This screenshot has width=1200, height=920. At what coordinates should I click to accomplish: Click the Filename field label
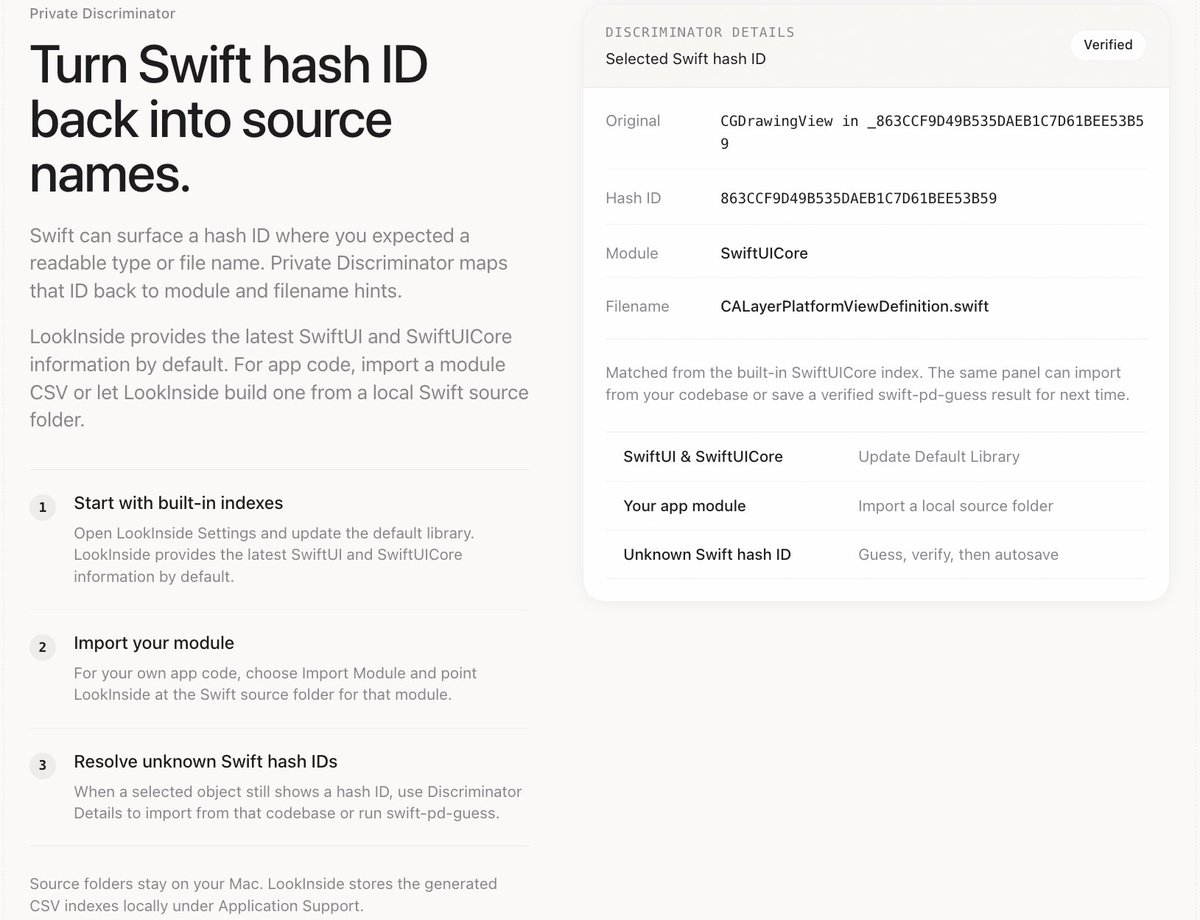(637, 306)
